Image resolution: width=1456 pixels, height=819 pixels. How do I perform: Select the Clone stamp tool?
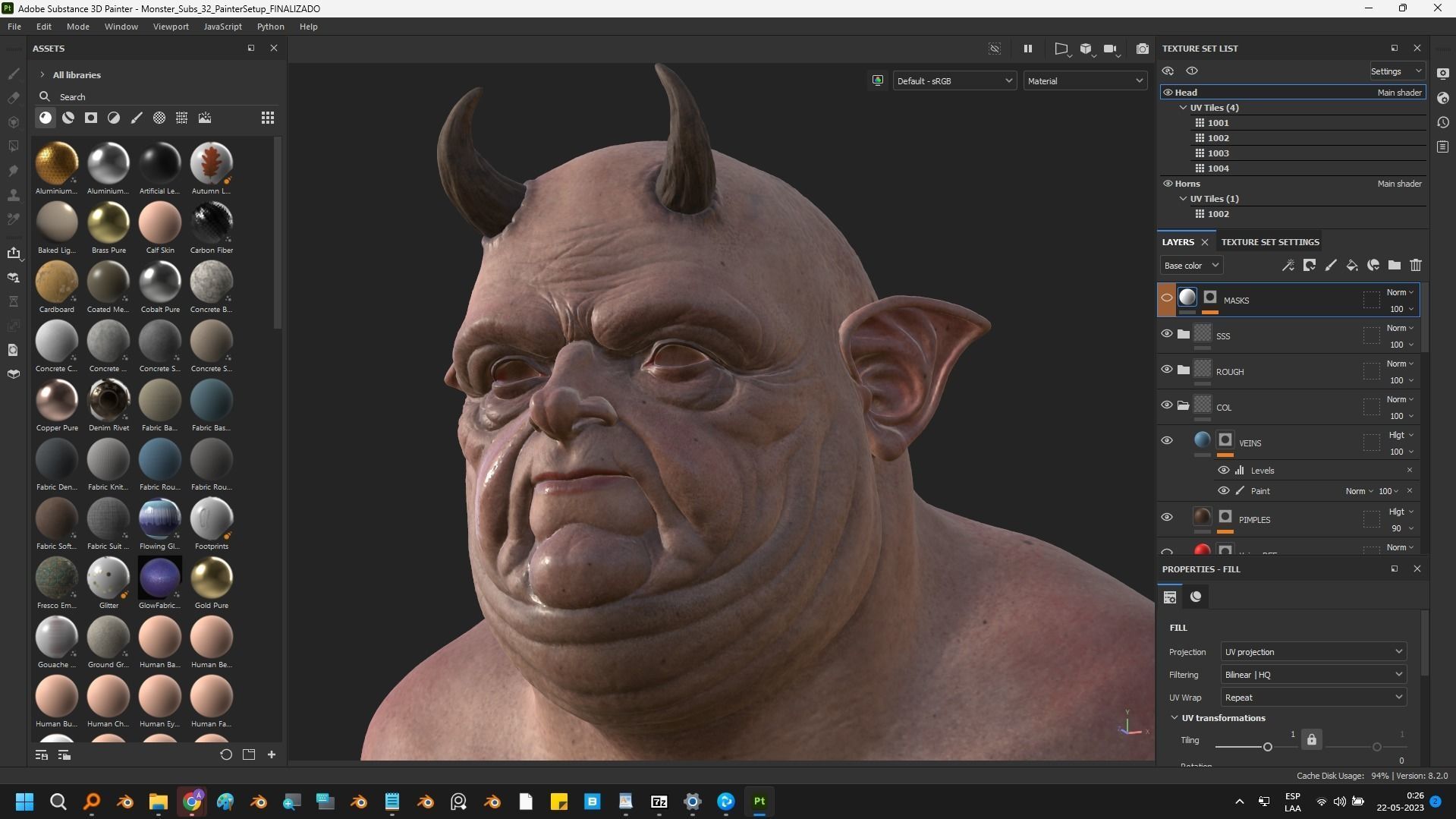point(14,195)
